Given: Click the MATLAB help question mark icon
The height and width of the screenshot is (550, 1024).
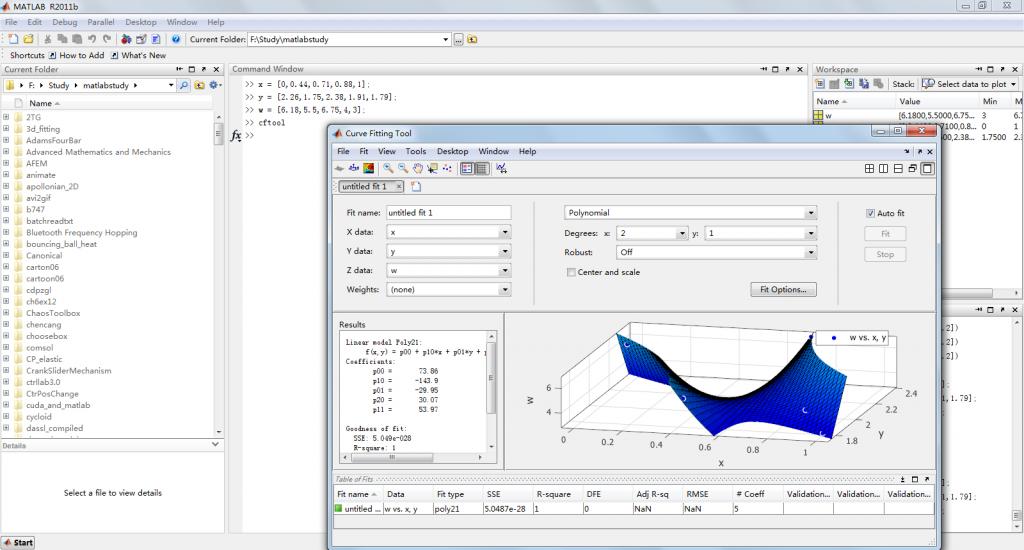Looking at the screenshot, I should pos(176,39).
